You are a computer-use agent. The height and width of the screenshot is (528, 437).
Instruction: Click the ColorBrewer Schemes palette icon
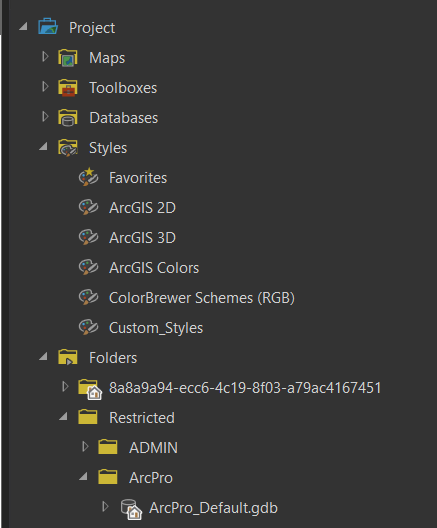tap(88, 297)
